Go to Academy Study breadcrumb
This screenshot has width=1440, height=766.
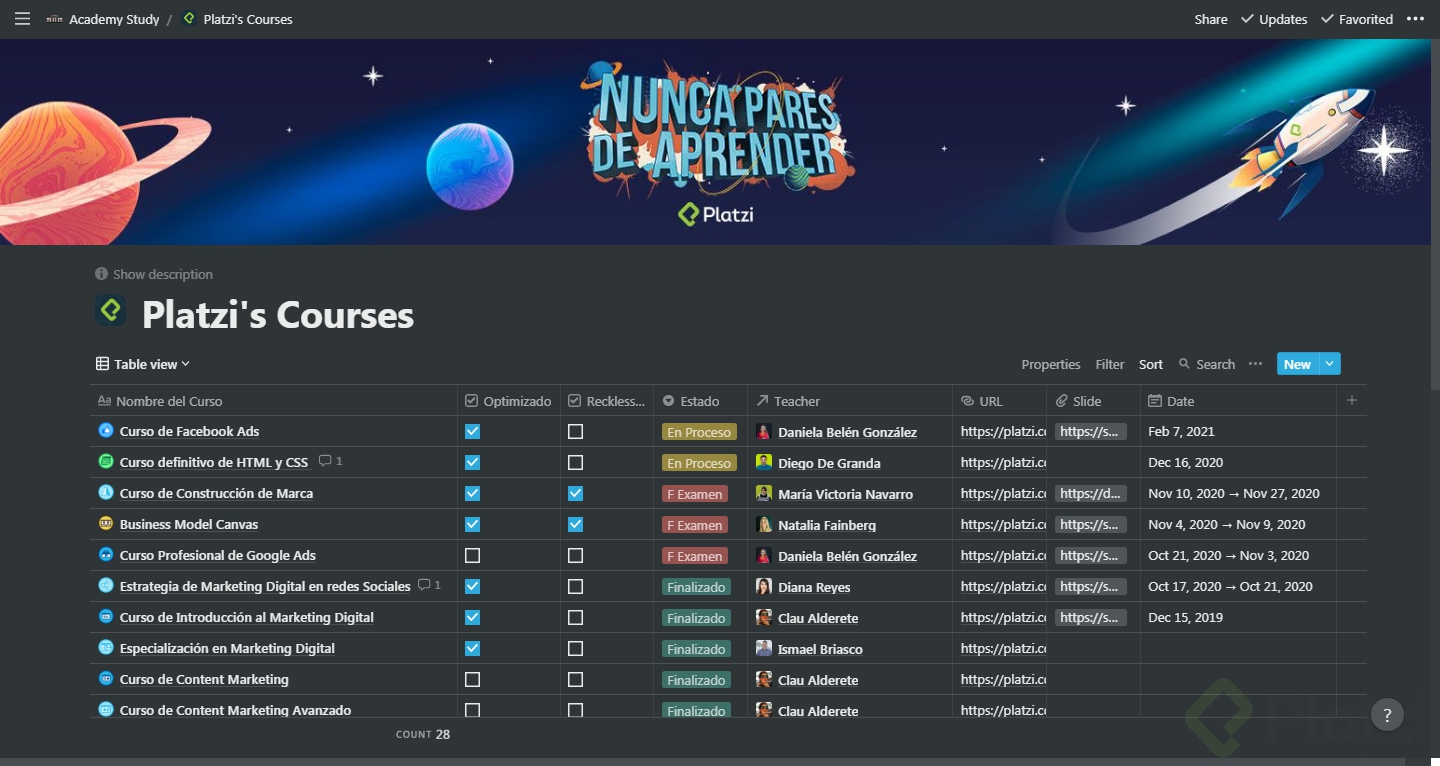coord(113,19)
